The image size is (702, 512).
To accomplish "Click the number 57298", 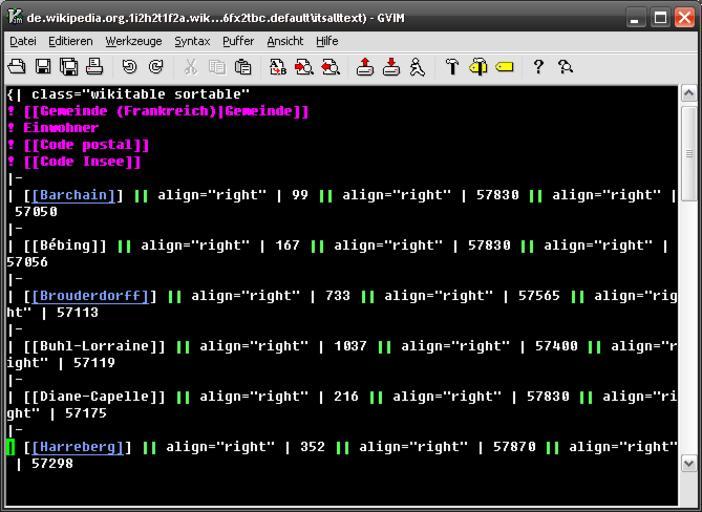I will coord(52,464).
